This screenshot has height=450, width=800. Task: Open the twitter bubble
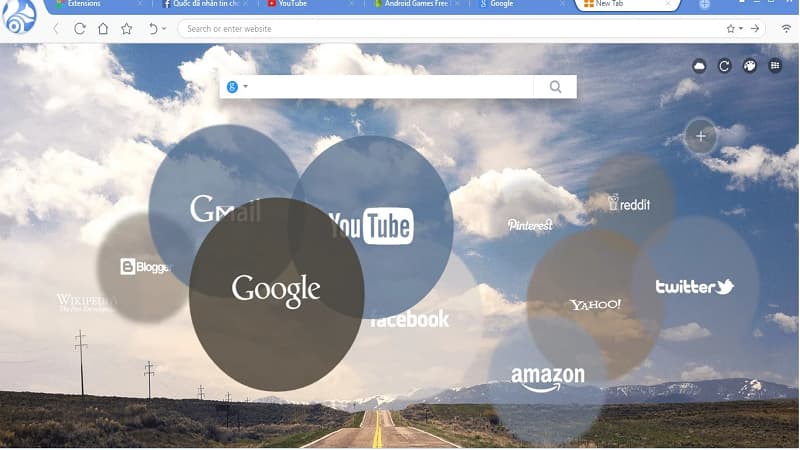pos(694,287)
